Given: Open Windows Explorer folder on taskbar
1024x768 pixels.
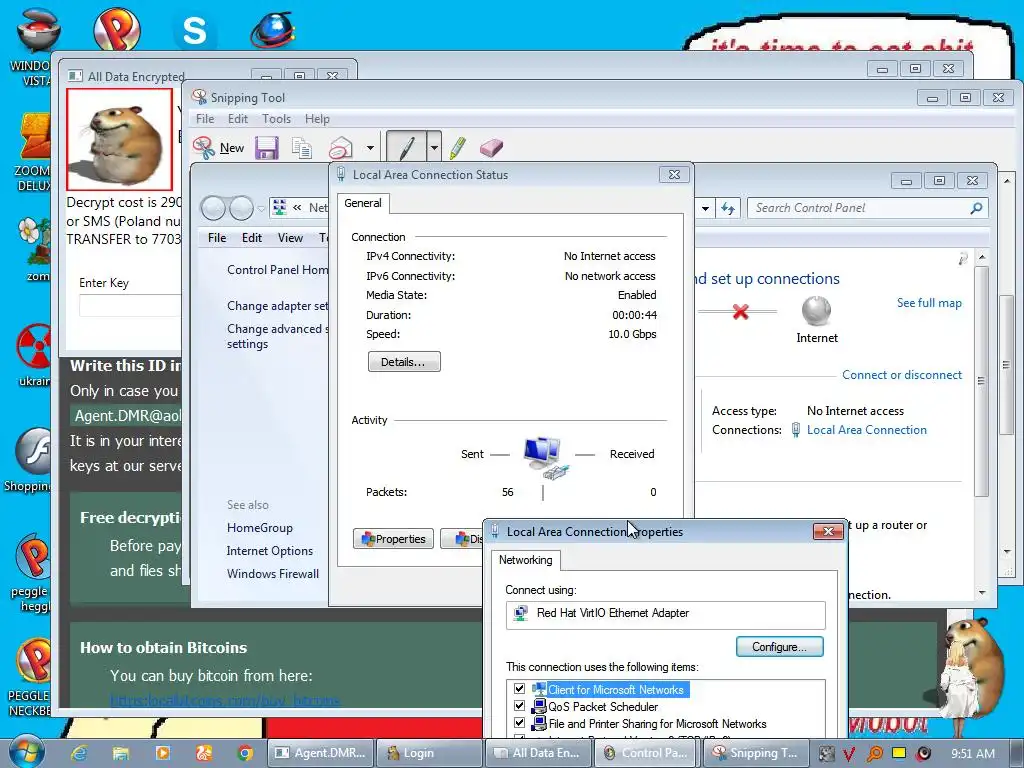Looking at the screenshot, I should pyautogui.click(x=121, y=753).
